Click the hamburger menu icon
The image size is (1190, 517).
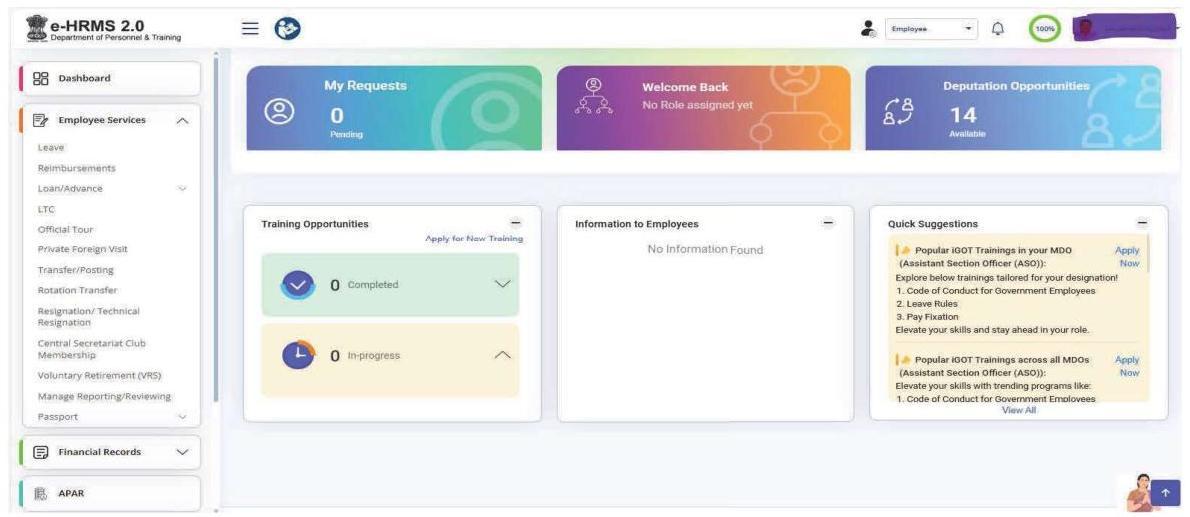coord(248,30)
